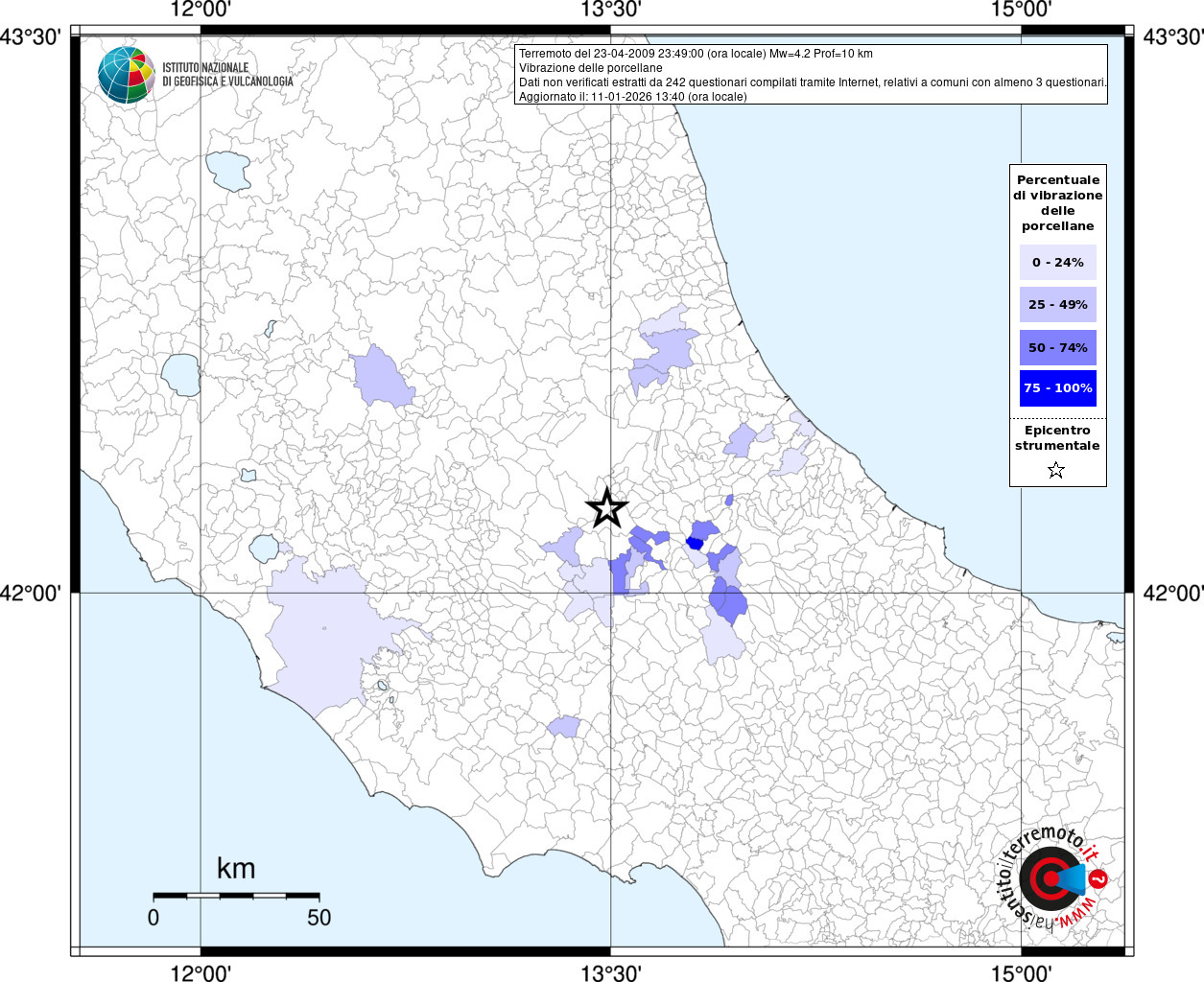1204x982 pixels.
Task: Click the 'Epicentro strumentale' legend label
Action: pos(1057,437)
